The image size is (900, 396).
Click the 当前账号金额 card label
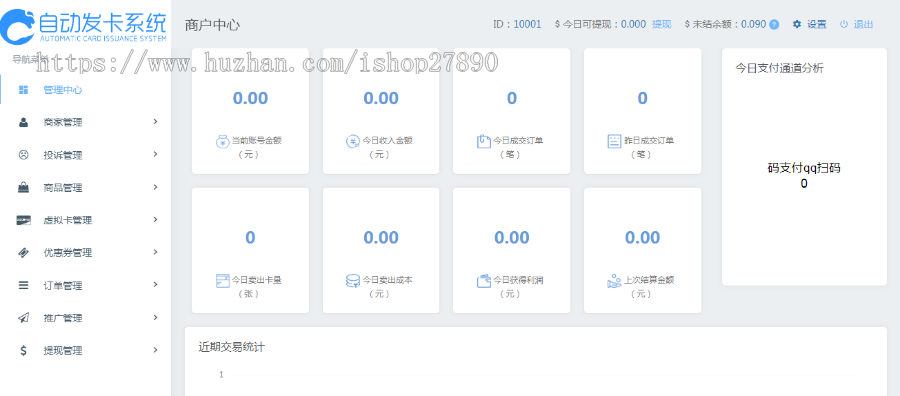(x=257, y=141)
